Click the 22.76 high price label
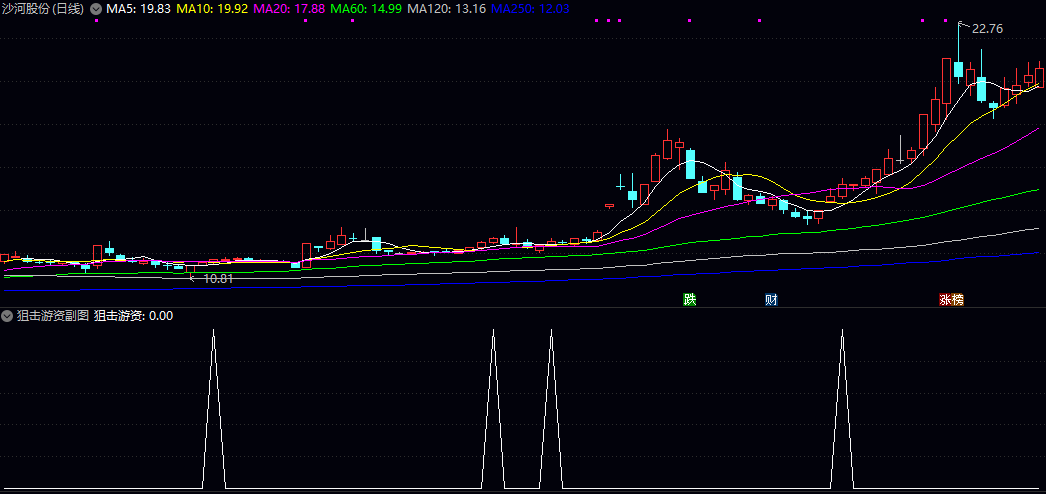 987,29
